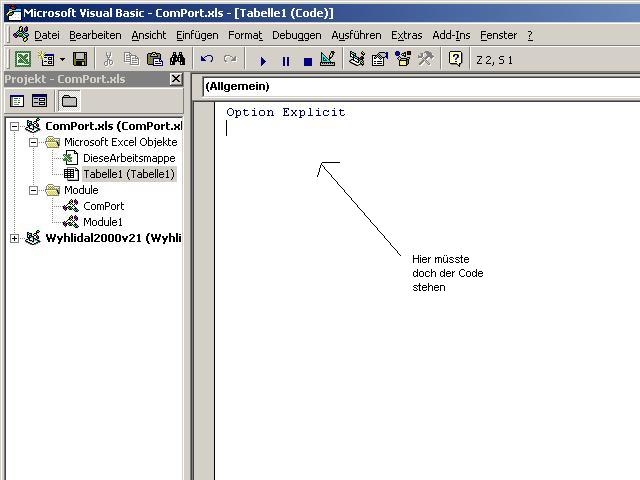Click the Paste clipboard icon
The width and height of the screenshot is (640, 480).
[155, 59]
